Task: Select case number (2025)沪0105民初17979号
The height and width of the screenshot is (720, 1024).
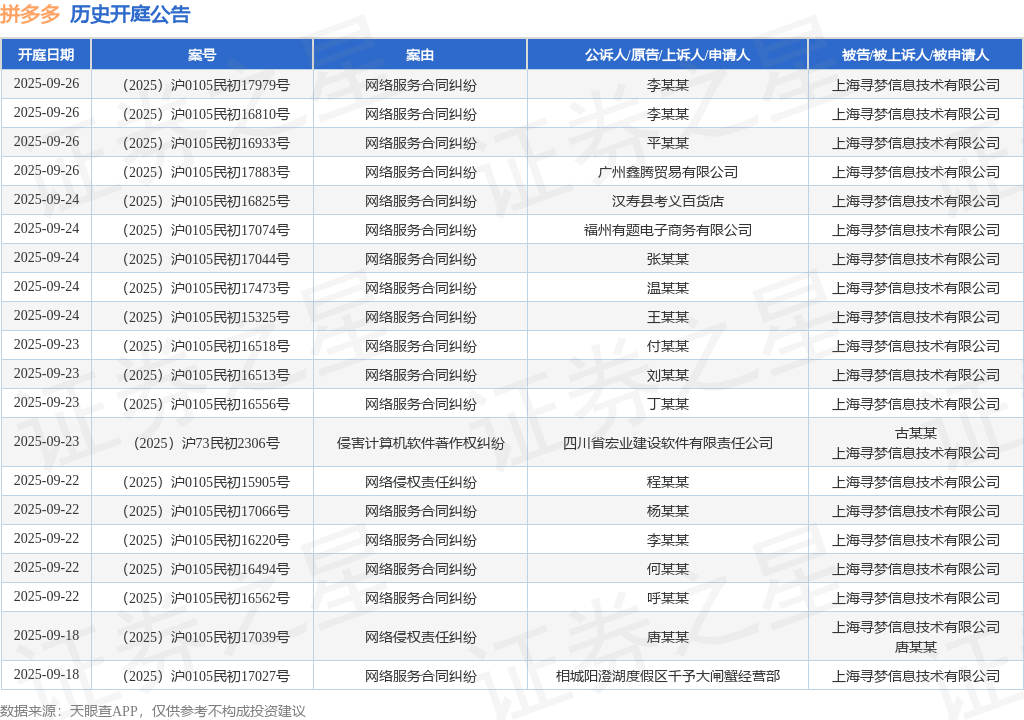Action: point(206,85)
